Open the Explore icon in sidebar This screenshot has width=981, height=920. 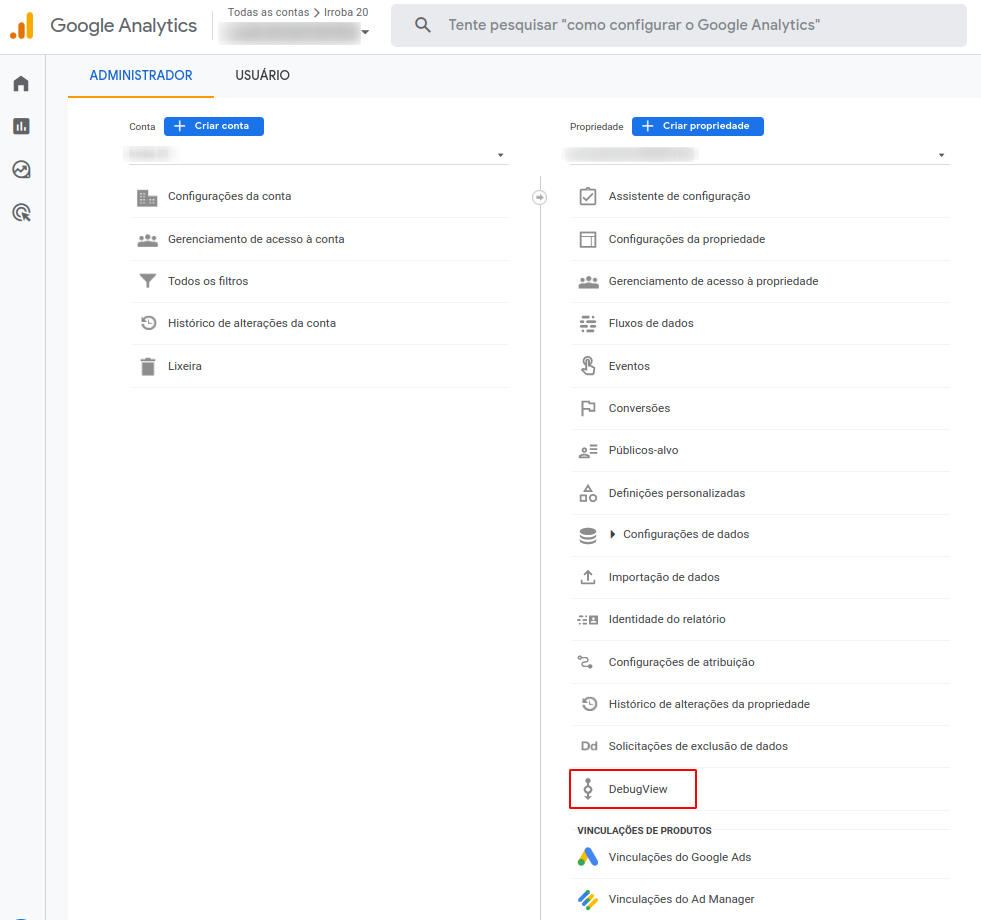coord(21,170)
